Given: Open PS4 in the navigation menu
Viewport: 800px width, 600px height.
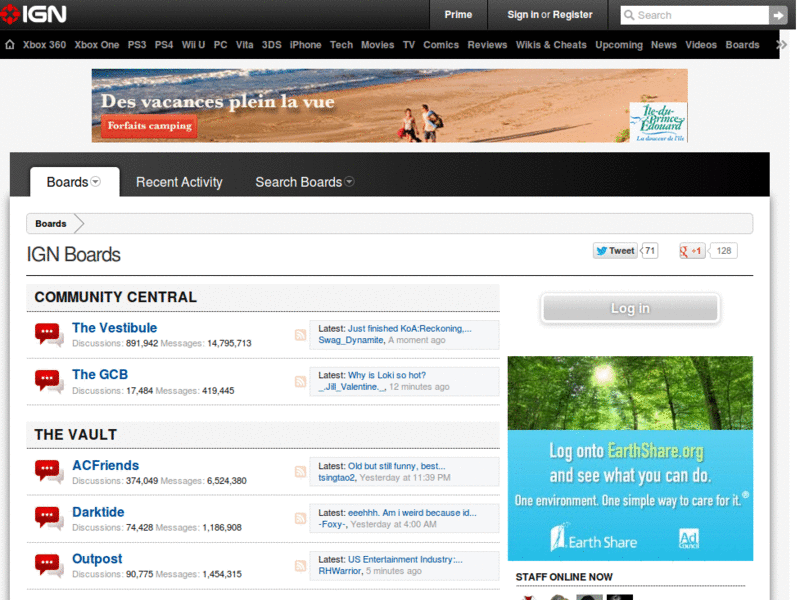Looking at the screenshot, I should point(164,45).
